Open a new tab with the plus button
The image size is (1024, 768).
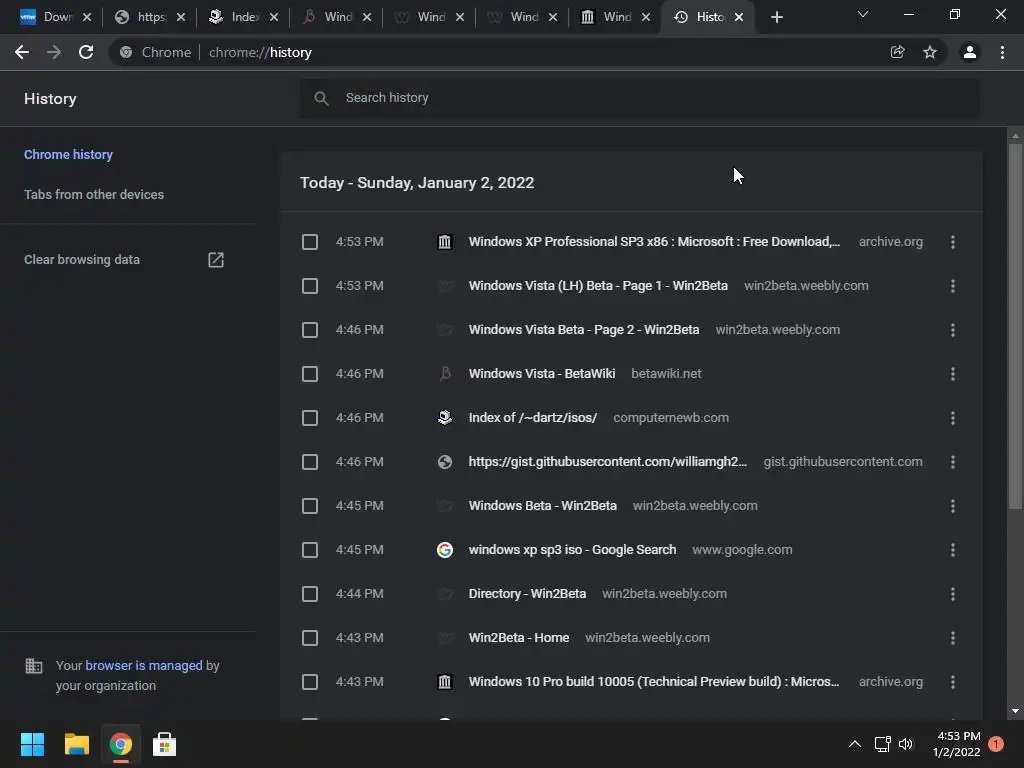tap(776, 17)
